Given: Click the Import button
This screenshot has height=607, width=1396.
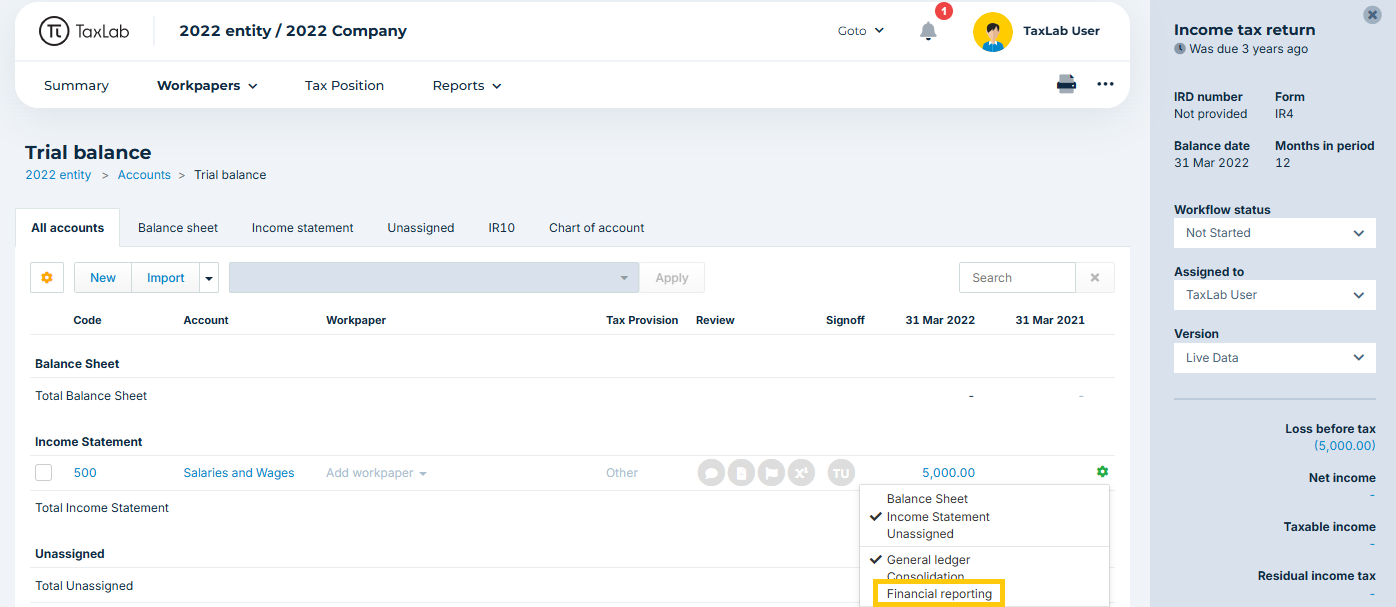Looking at the screenshot, I should [x=166, y=278].
